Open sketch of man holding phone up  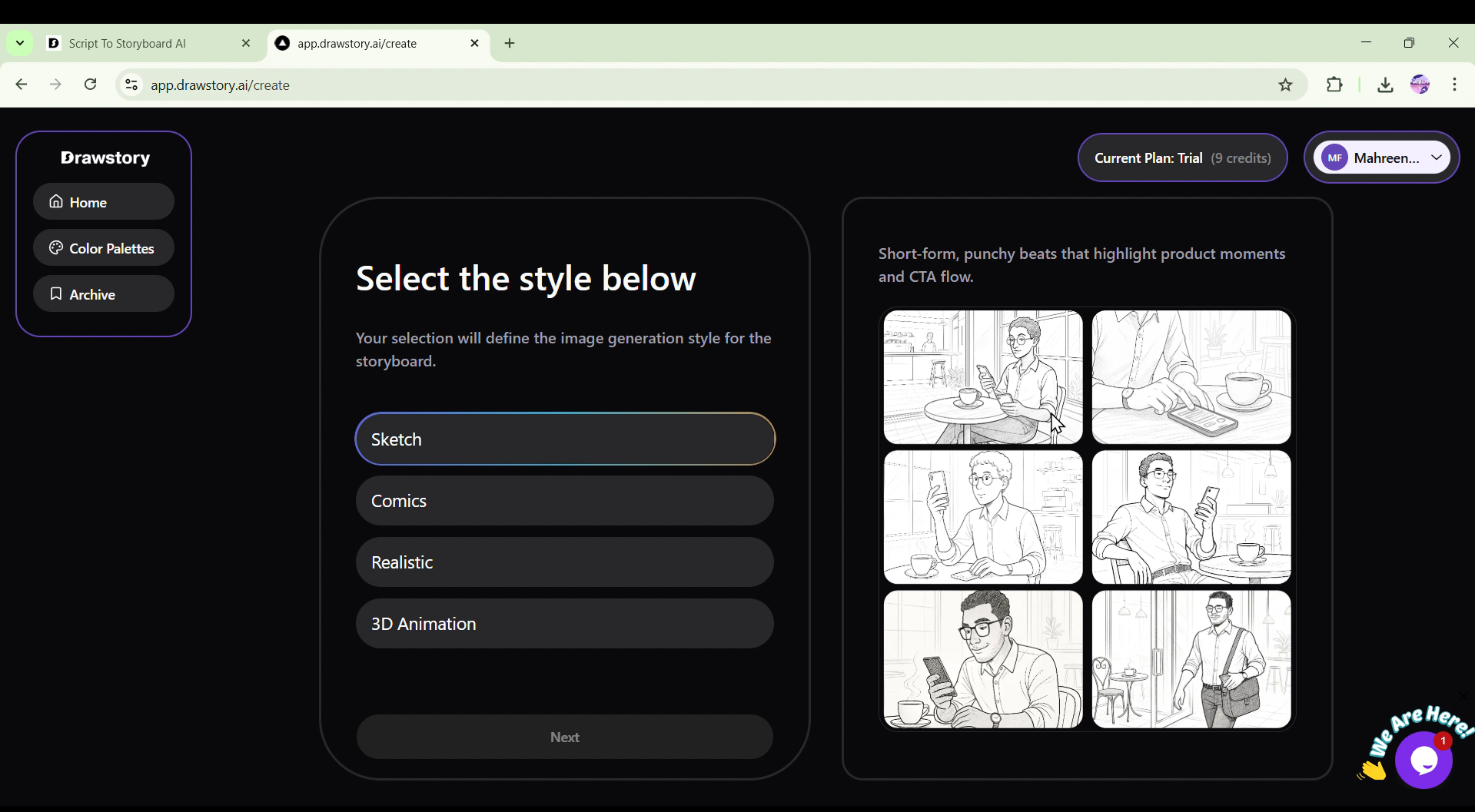tap(983, 517)
